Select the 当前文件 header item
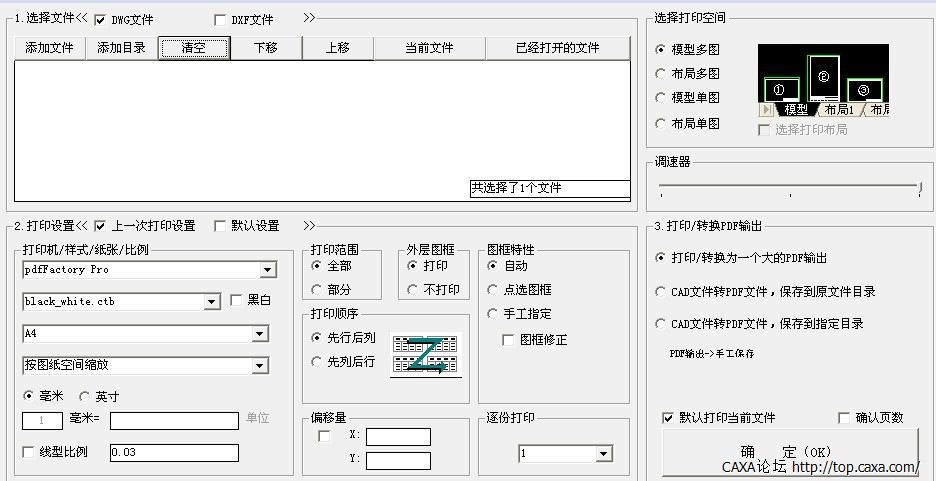This screenshot has width=936, height=481. pos(429,48)
